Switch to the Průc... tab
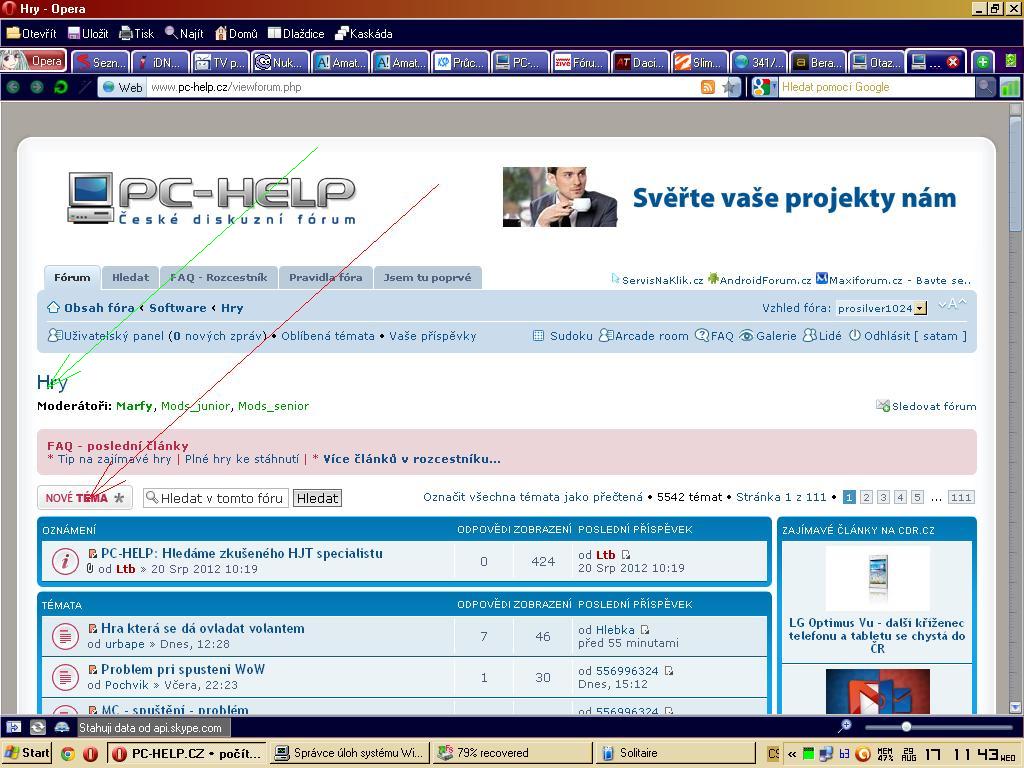1024x768 pixels. 460,62
